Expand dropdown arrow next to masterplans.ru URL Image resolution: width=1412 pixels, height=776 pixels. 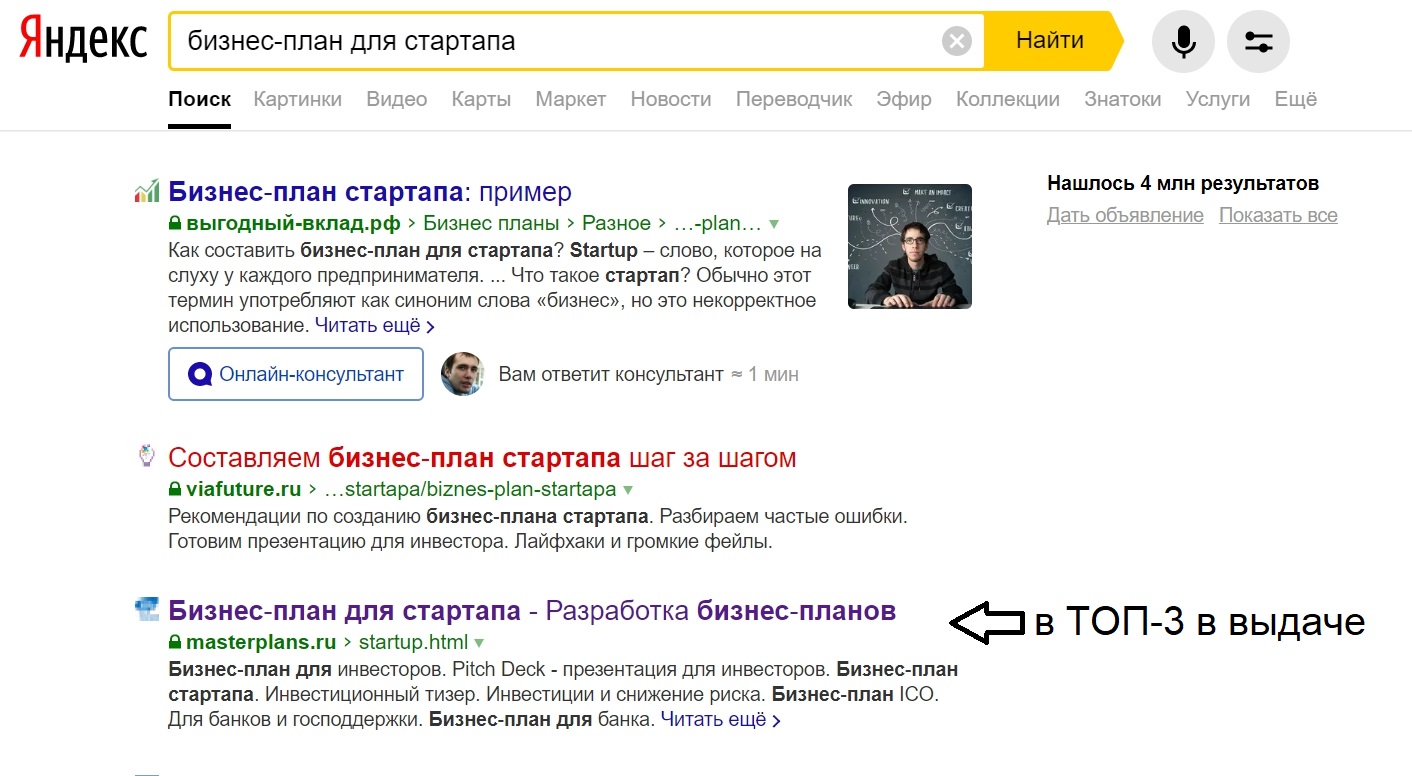[479, 642]
